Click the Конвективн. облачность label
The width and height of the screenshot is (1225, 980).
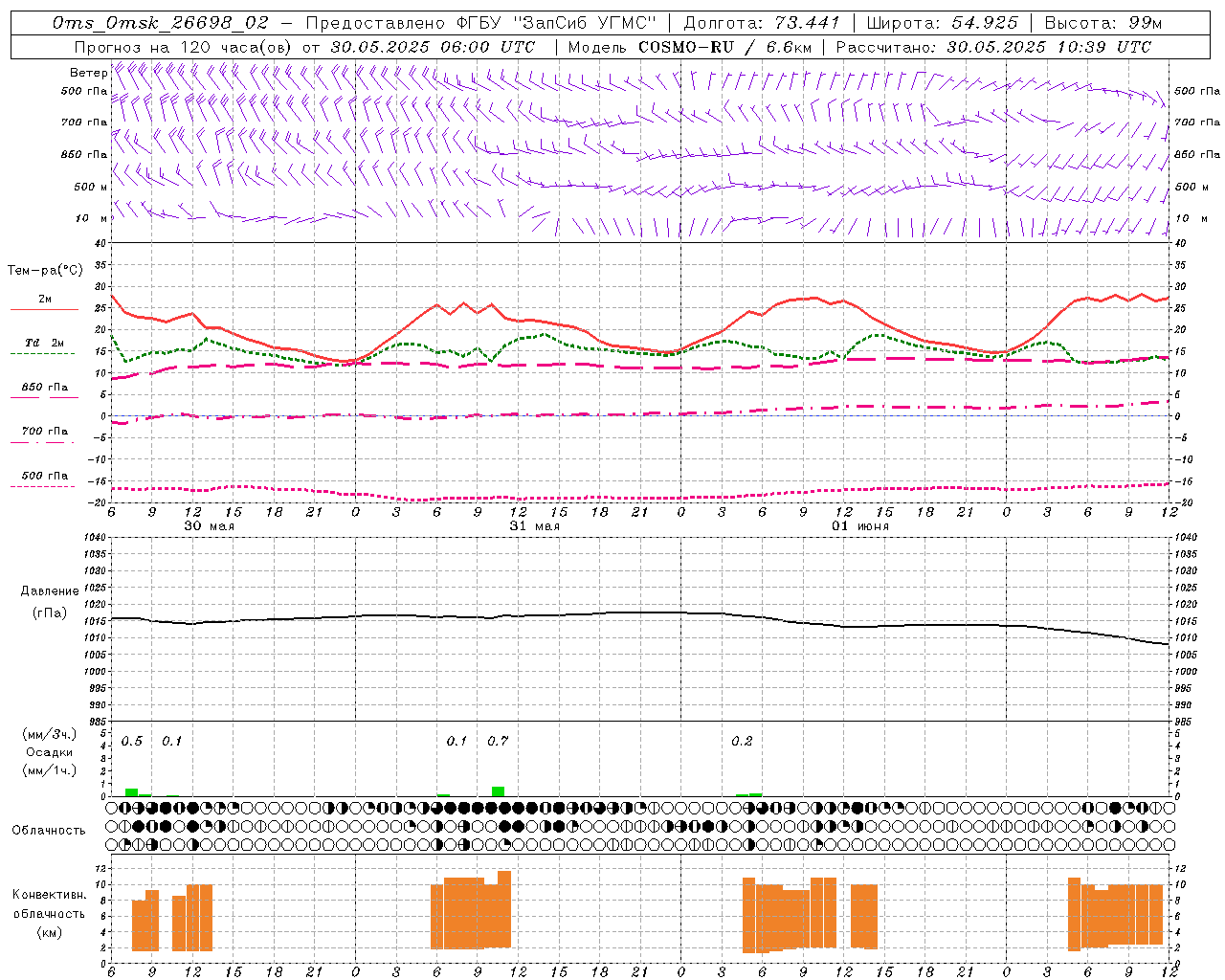pyautogui.click(x=49, y=904)
